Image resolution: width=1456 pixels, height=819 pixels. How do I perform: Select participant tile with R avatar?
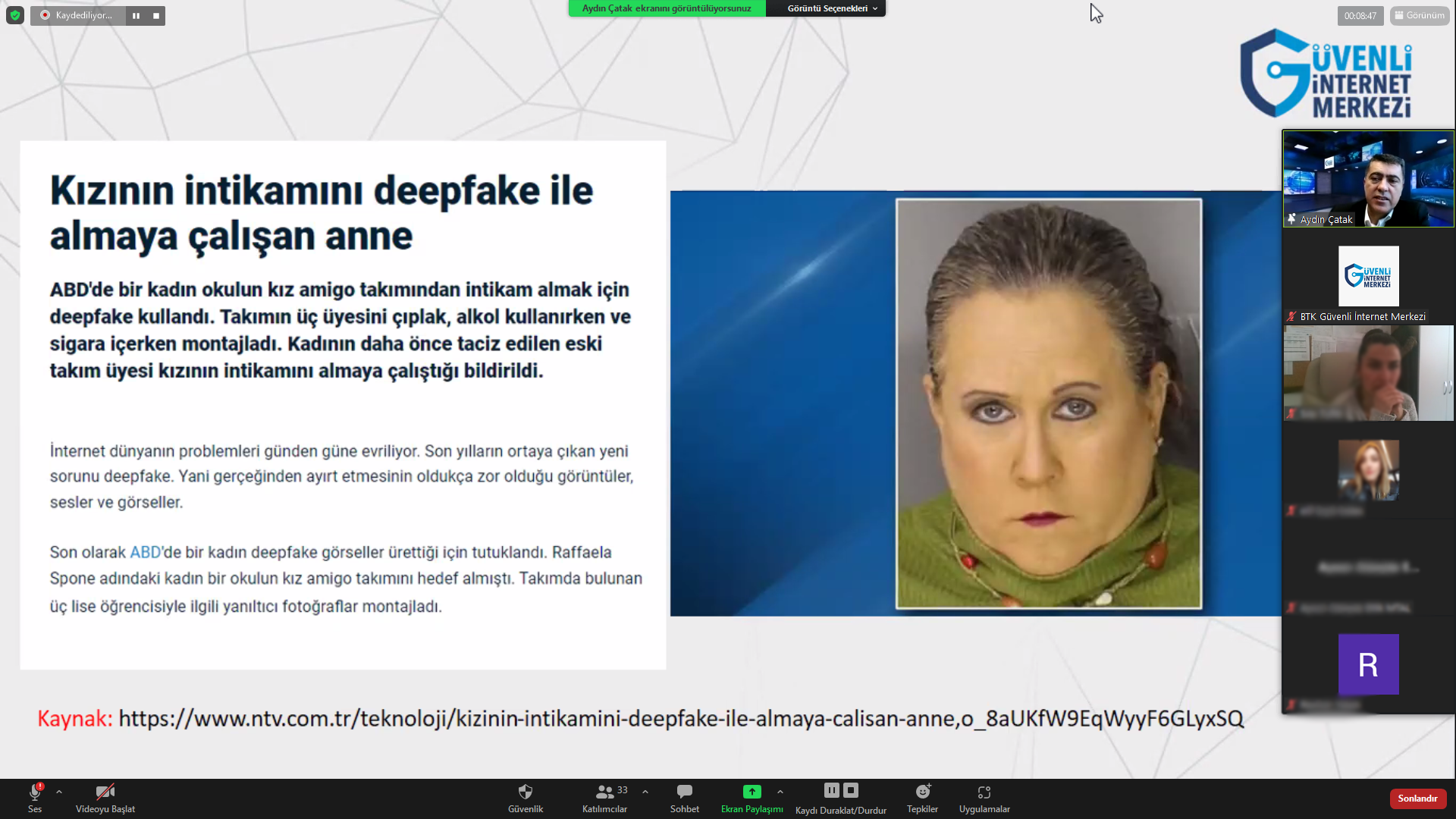point(1368,664)
